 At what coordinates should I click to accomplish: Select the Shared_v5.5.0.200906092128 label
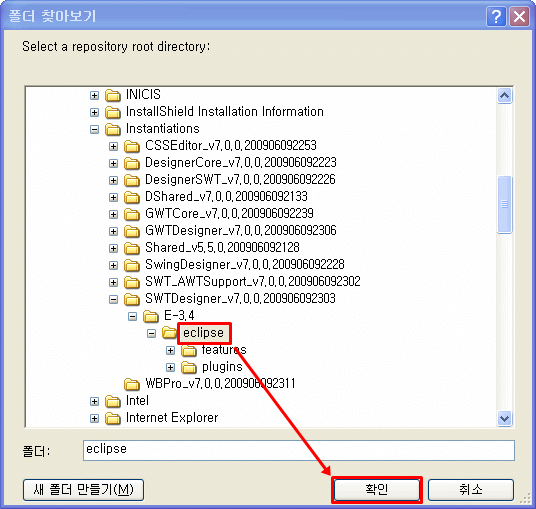222,247
